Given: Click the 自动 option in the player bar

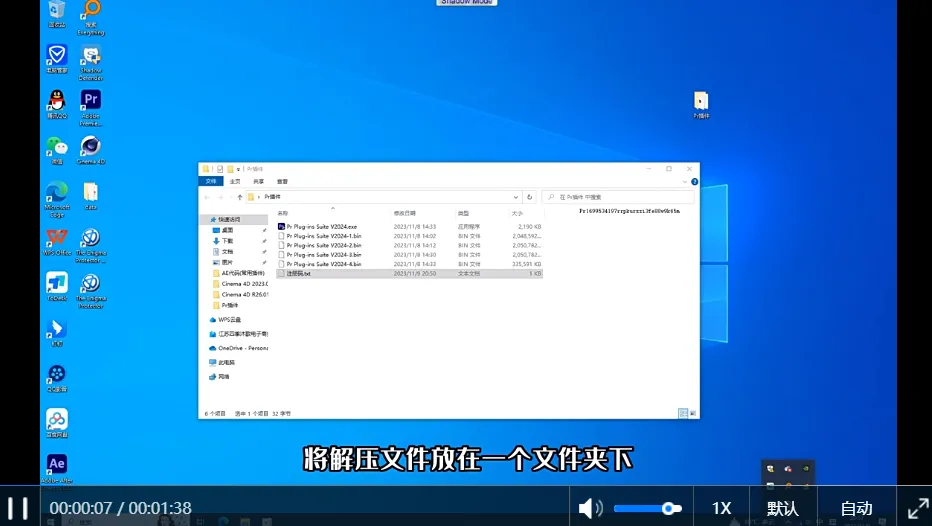Looking at the screenshot, I should tap(857, 508).
